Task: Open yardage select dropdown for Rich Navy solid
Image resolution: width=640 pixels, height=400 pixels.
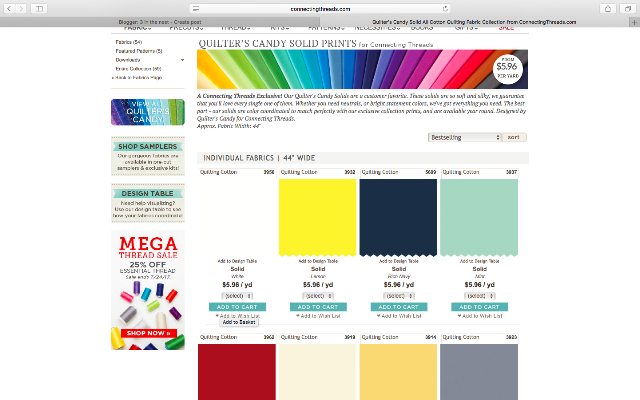Action: pyautogui.click(x=399, y=296)
